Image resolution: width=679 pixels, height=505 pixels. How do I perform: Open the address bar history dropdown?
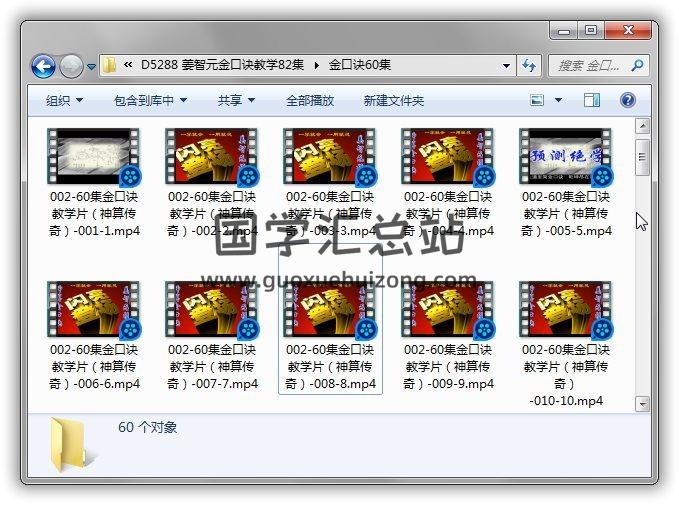[505, 66]
